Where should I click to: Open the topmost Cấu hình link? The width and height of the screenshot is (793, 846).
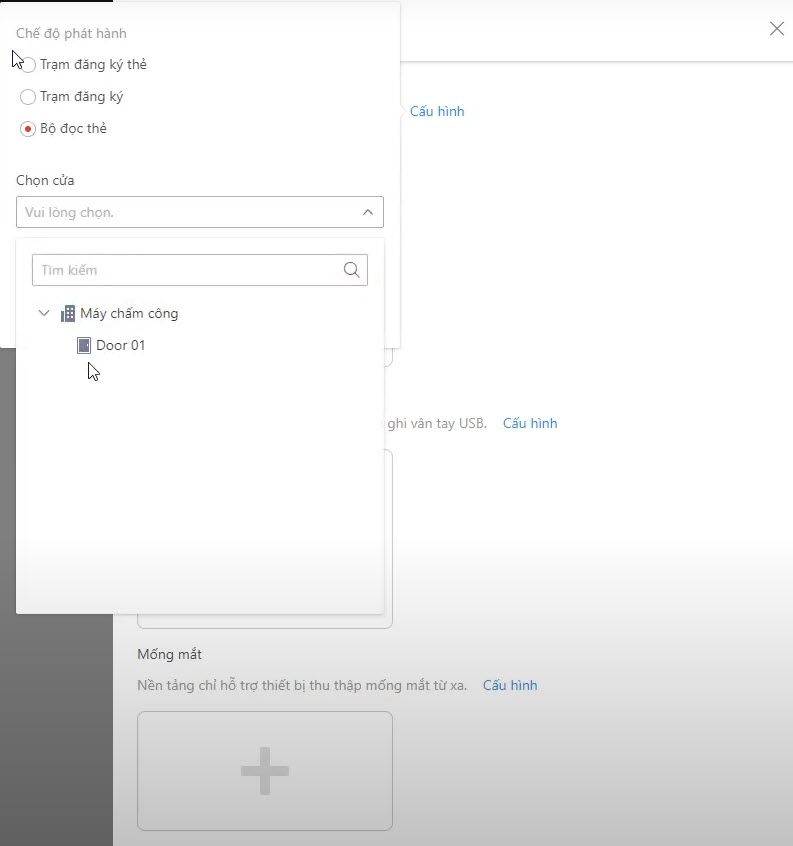(x=437, y=111)
